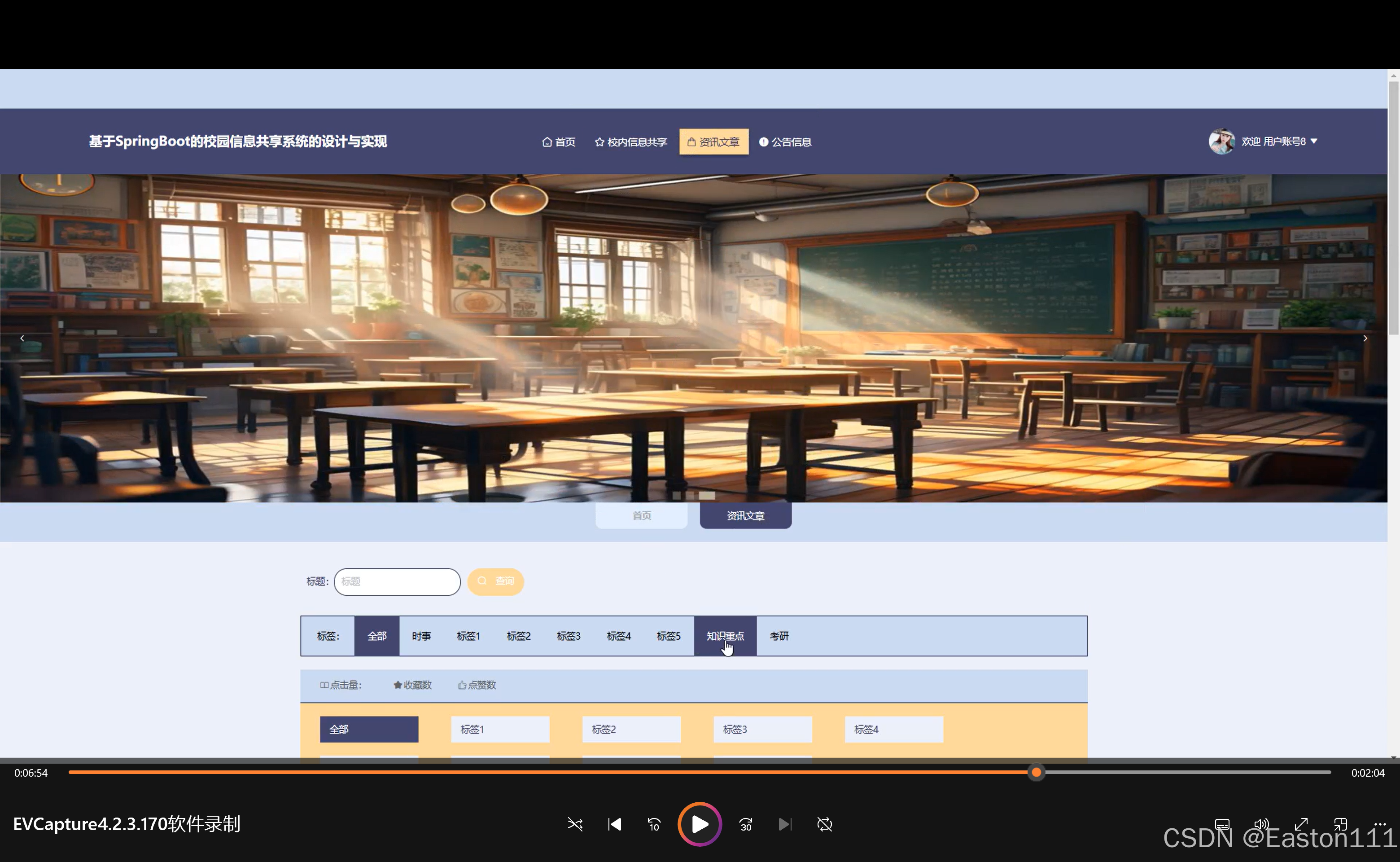
Task: Click the 标题 search input field
Action: tap(397, 581)
